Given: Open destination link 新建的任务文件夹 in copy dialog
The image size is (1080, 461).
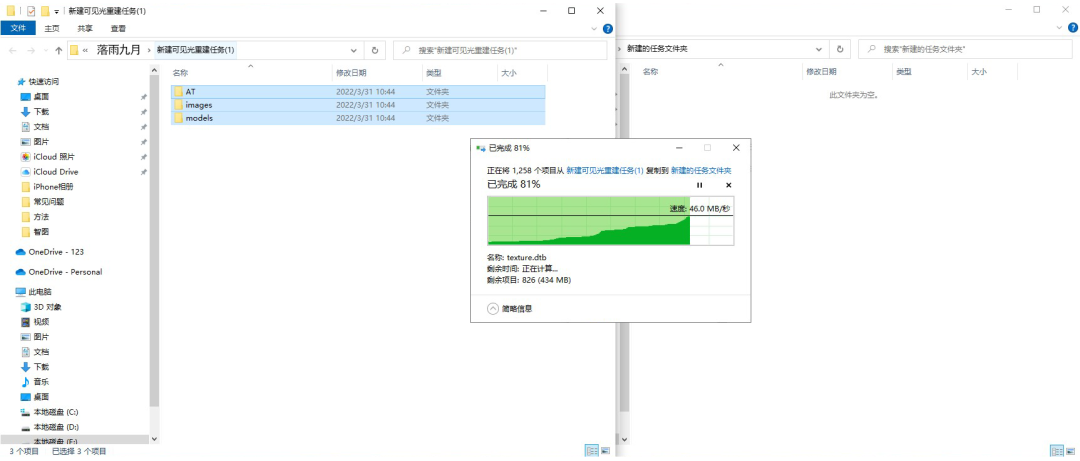Looking at the screenshot, I should pyautogui.click(x=701, y=170).
